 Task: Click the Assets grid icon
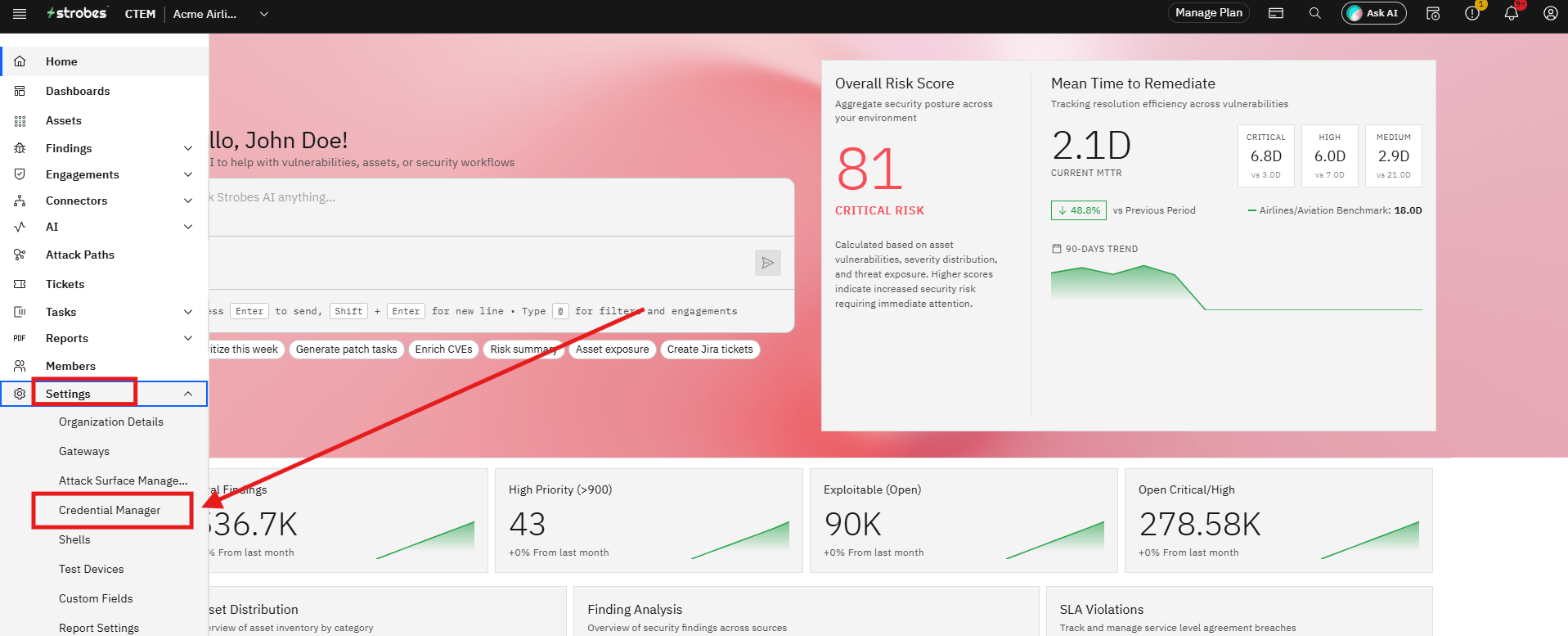pyautogui.click(x=20, y=120)
